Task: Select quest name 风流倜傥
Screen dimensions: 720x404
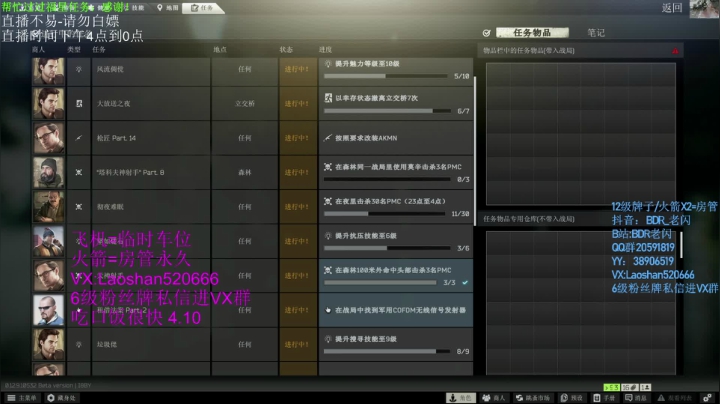Action: tap(110, 69)
